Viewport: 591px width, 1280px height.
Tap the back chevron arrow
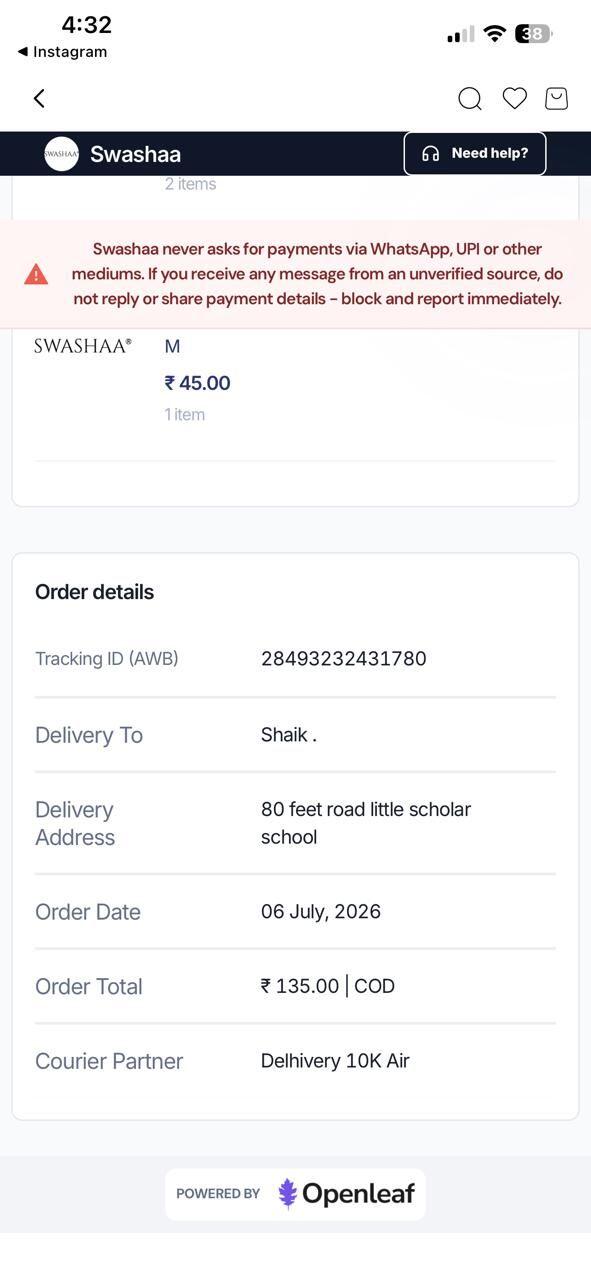(39, 98)
